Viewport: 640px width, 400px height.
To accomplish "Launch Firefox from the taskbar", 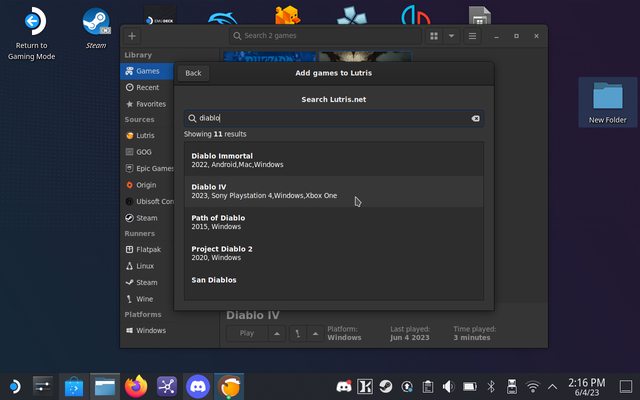I will point(136,385).
